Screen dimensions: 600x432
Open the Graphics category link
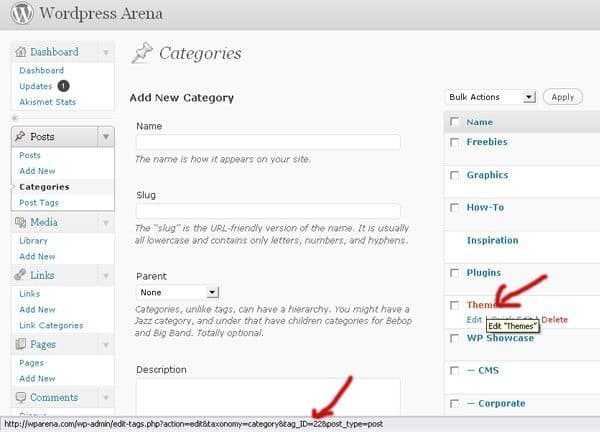pos(488,175)
